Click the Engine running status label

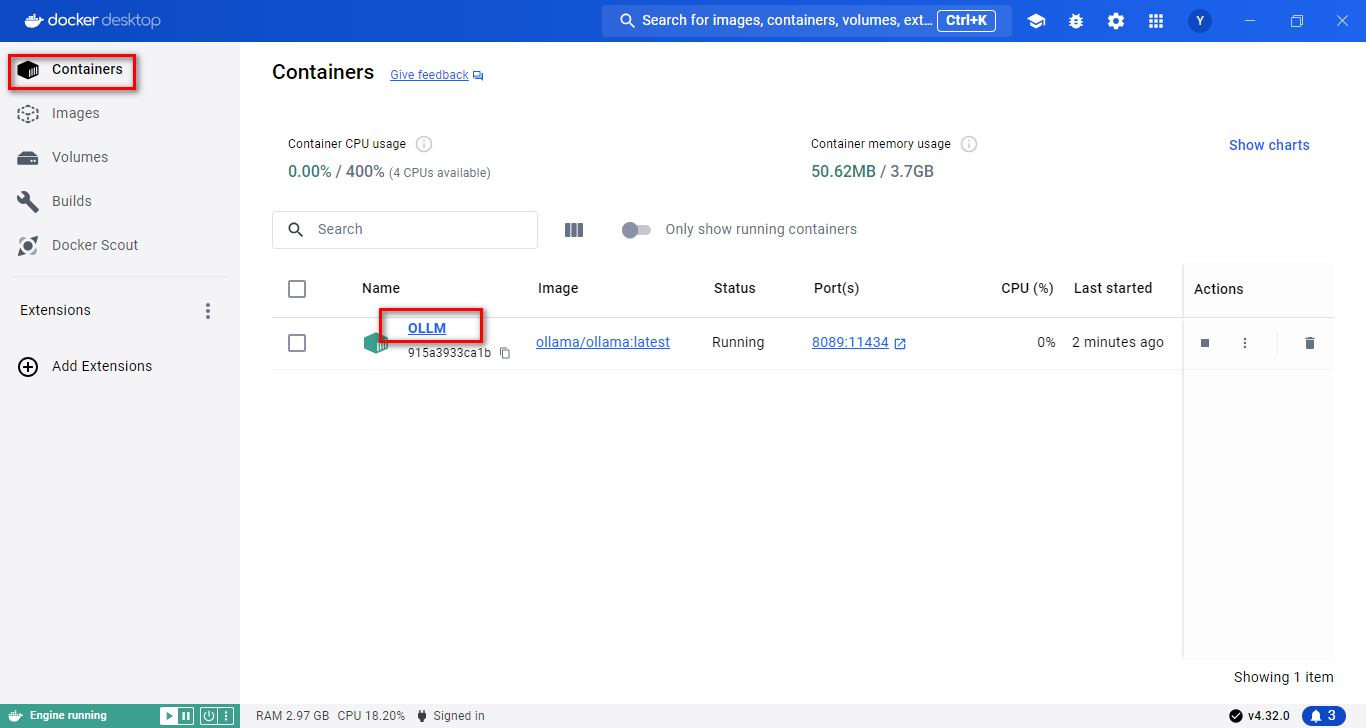coord(68,716)
